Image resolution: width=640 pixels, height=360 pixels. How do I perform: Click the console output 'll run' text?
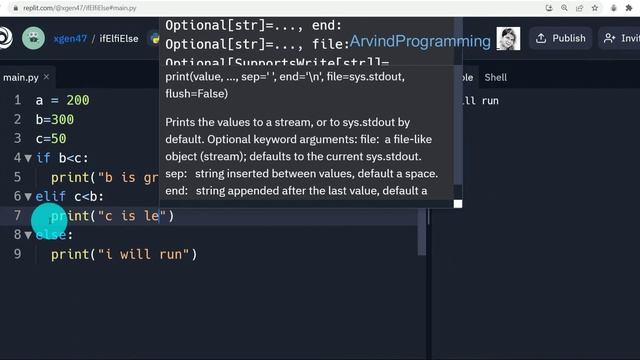[x=481, y=101]
